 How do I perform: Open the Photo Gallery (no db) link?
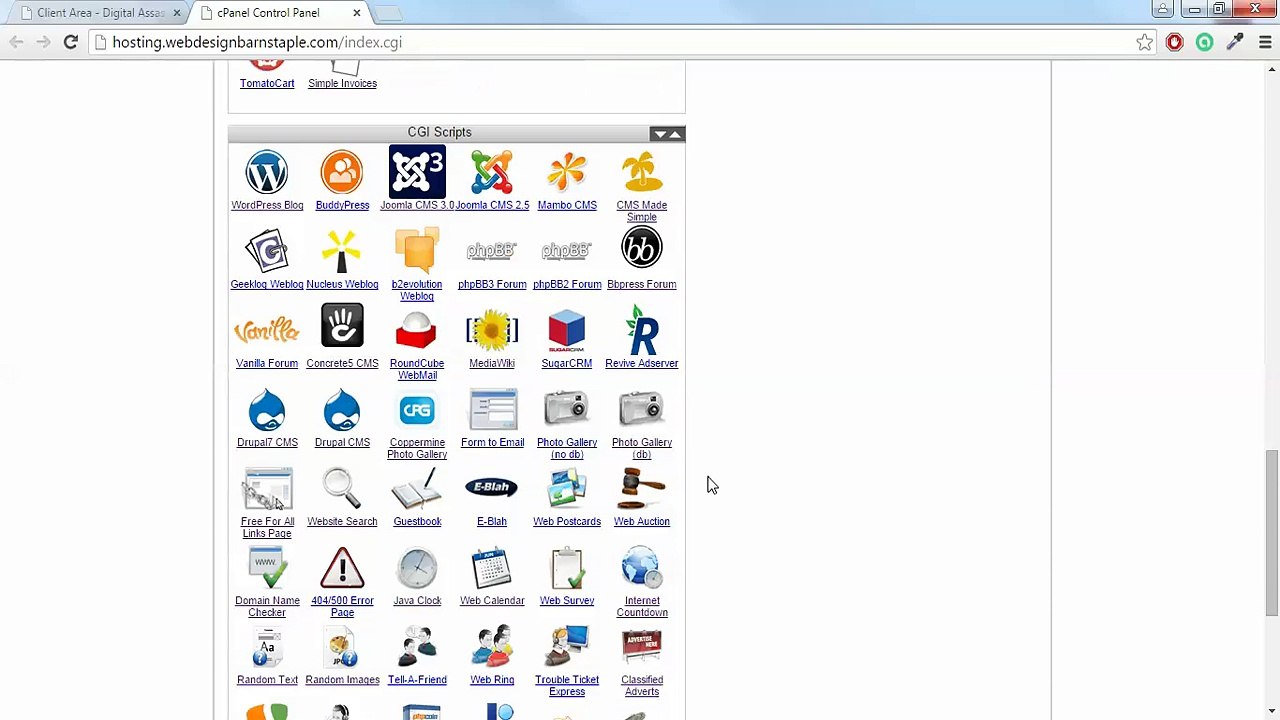(567, 448)
